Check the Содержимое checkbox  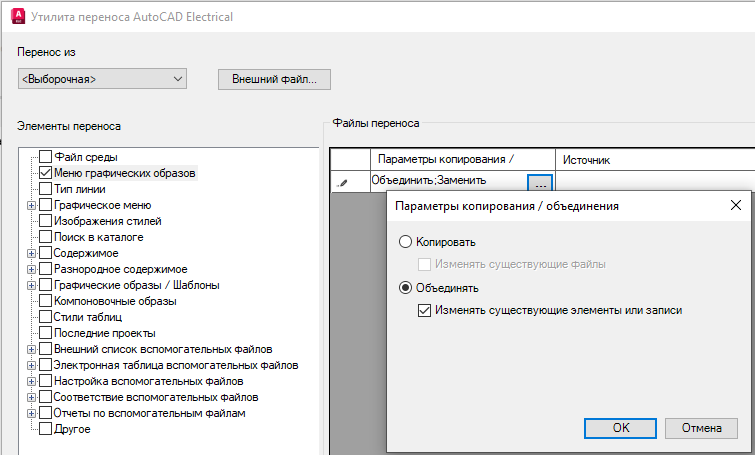click(45, 253)
